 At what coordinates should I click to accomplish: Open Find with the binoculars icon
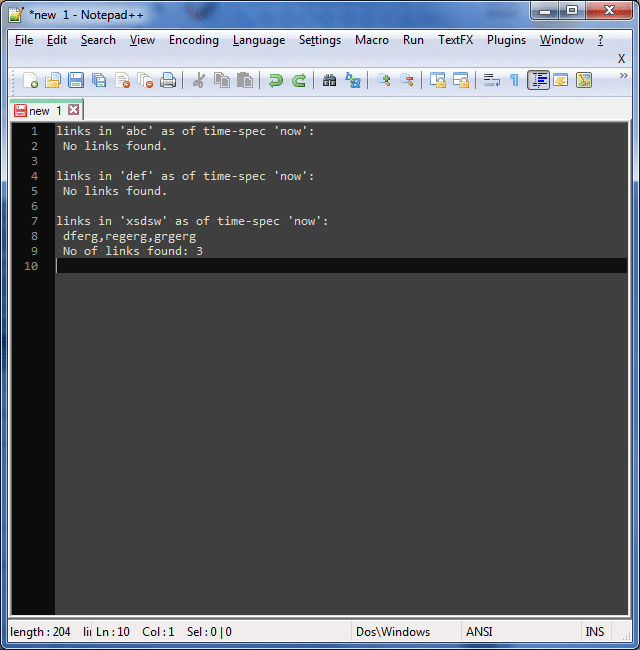[x=330, y=80]
